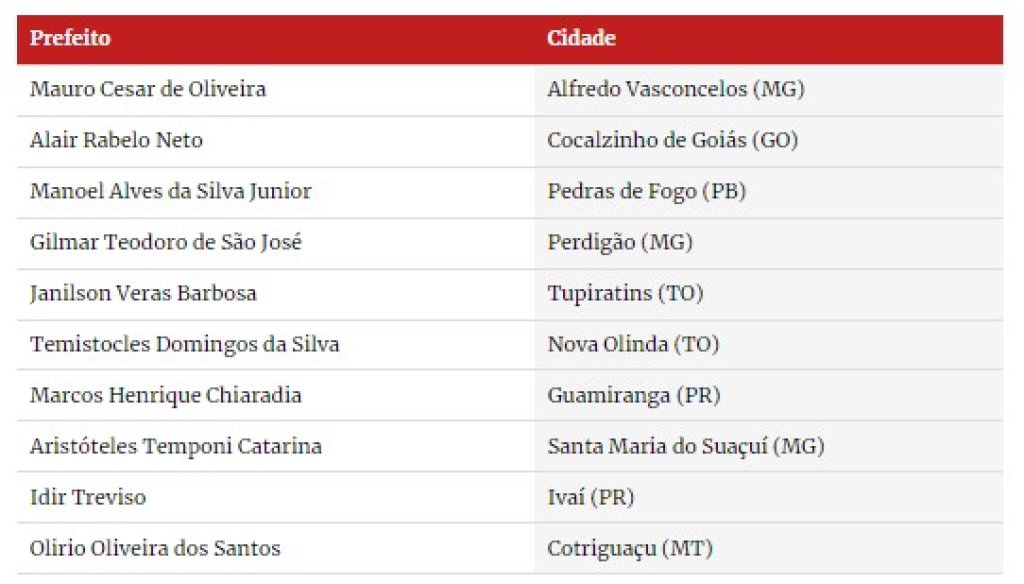Select the Pedras de Fogo (PB) cell
The width and height of the screenshot is (1024, 584).
click(647, 191)
